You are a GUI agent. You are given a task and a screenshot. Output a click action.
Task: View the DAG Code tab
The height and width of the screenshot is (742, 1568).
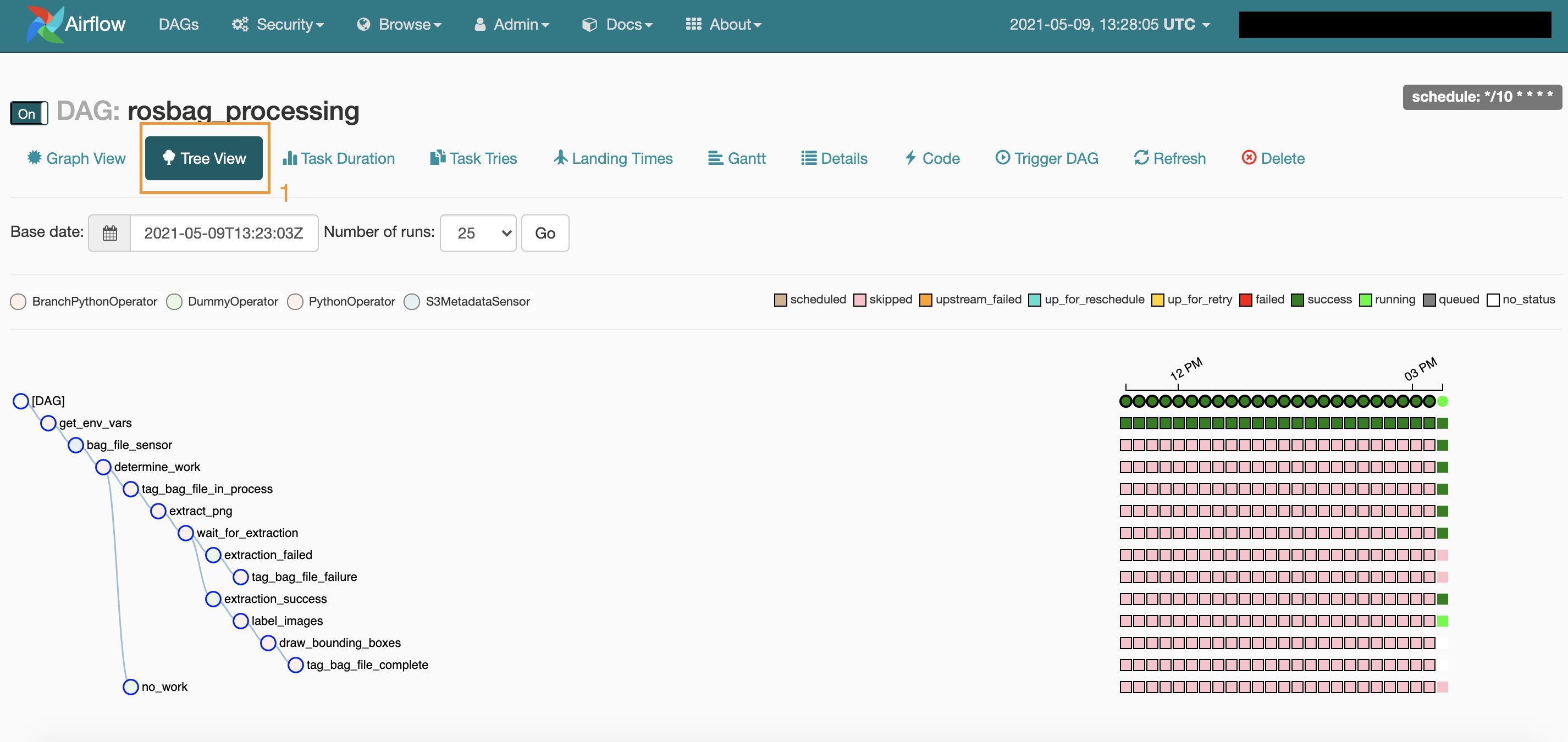932,158
